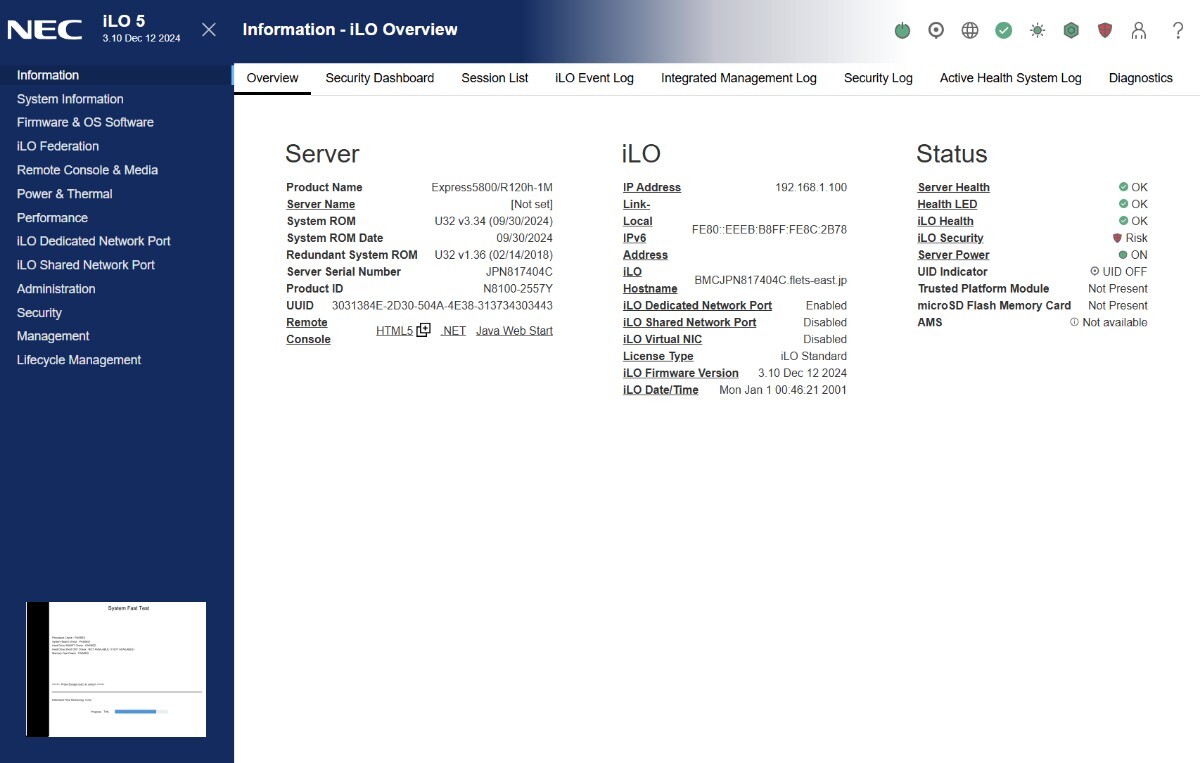This screenshot has width=1200, height=763.
Task: Click the iLO Dedicated Network Port link in overview
Action: point(697,305)
